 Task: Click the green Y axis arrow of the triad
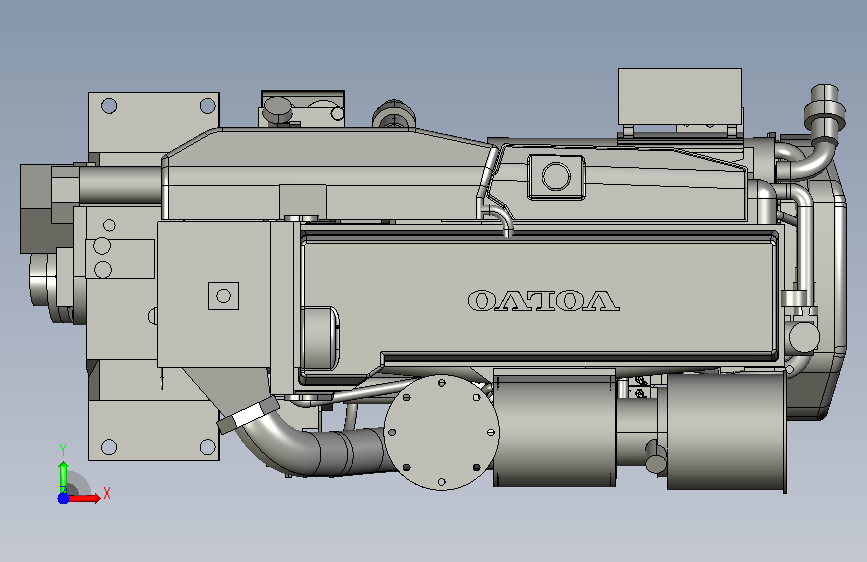pos(64,477)
